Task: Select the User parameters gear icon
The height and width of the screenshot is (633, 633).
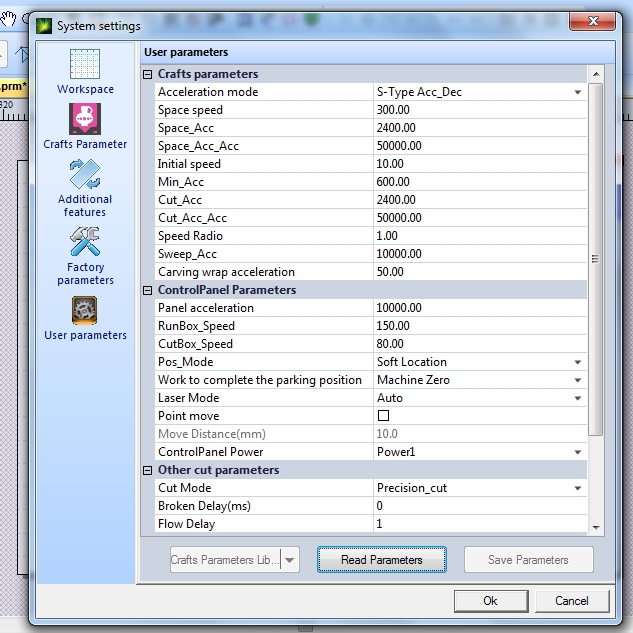Action: (x=85, y=310)
